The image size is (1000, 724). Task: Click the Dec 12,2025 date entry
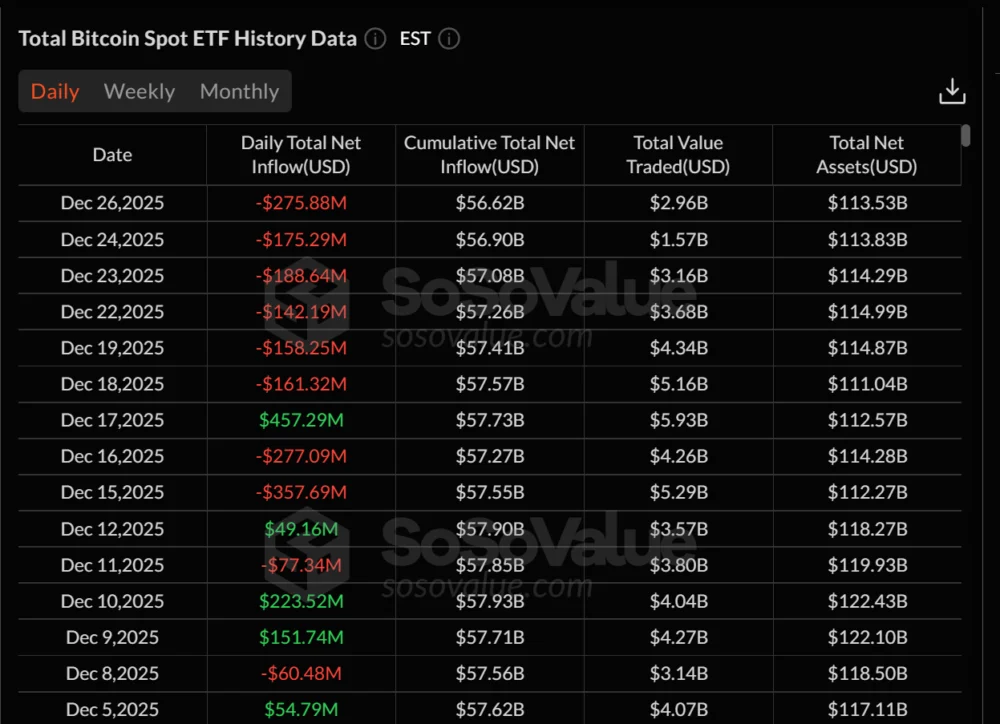tap(112, 529)
